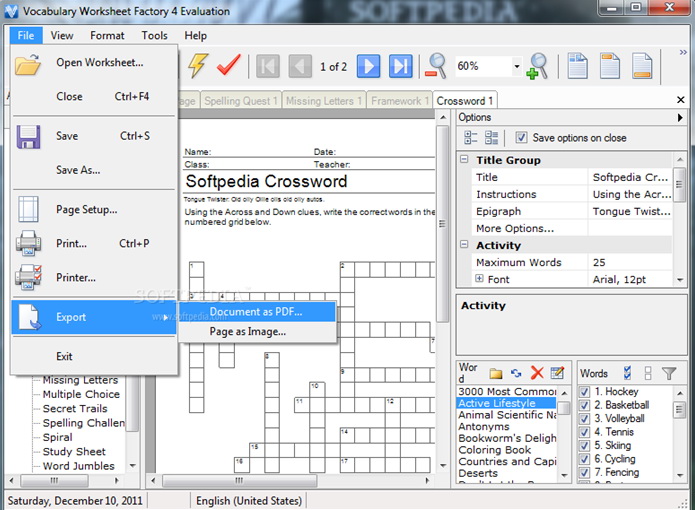The width and height of the screenshot is (695, 510).
Task: Uncheck the Tennis word checkbox
Action: (x=585, y=432)
